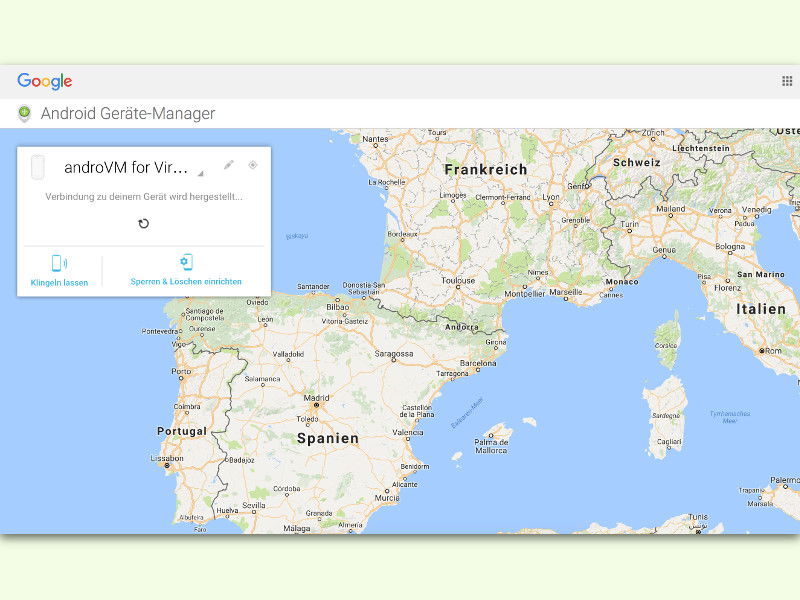Click the locate device target icon
Screen dimensions: 800x600
[253, 165]
